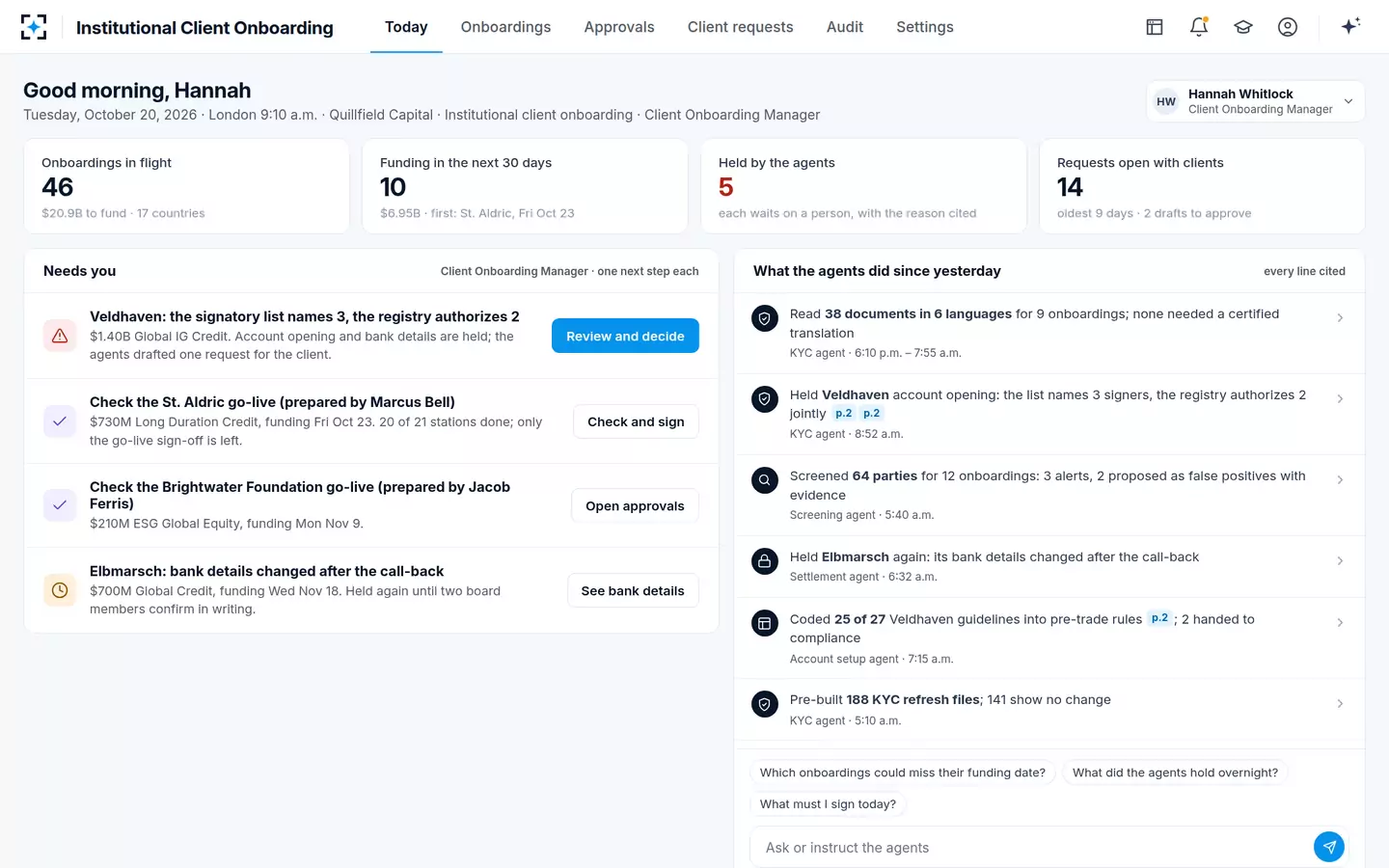Open the layout panel icon in header

1155,27
